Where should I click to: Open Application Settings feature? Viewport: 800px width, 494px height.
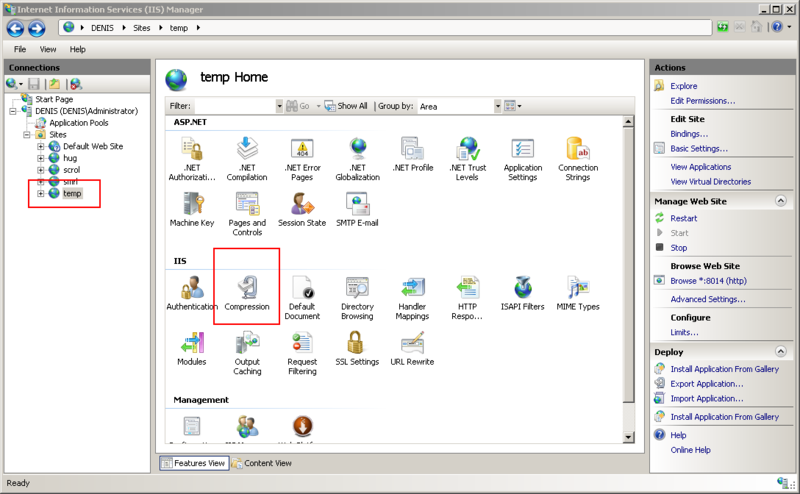click(x=523, y=158)
